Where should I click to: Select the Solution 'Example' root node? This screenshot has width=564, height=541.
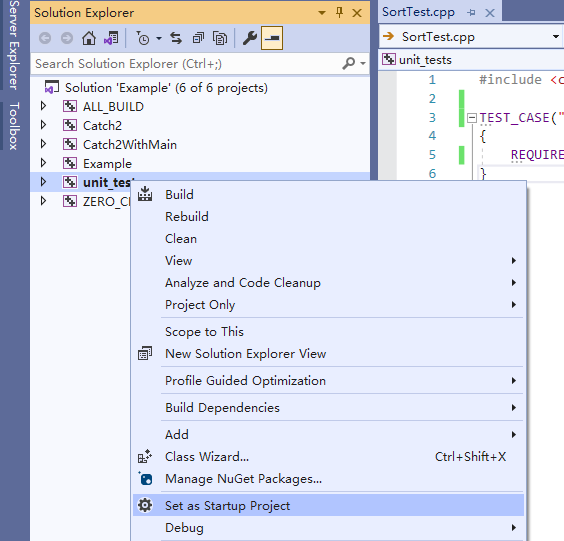[166, 88]
